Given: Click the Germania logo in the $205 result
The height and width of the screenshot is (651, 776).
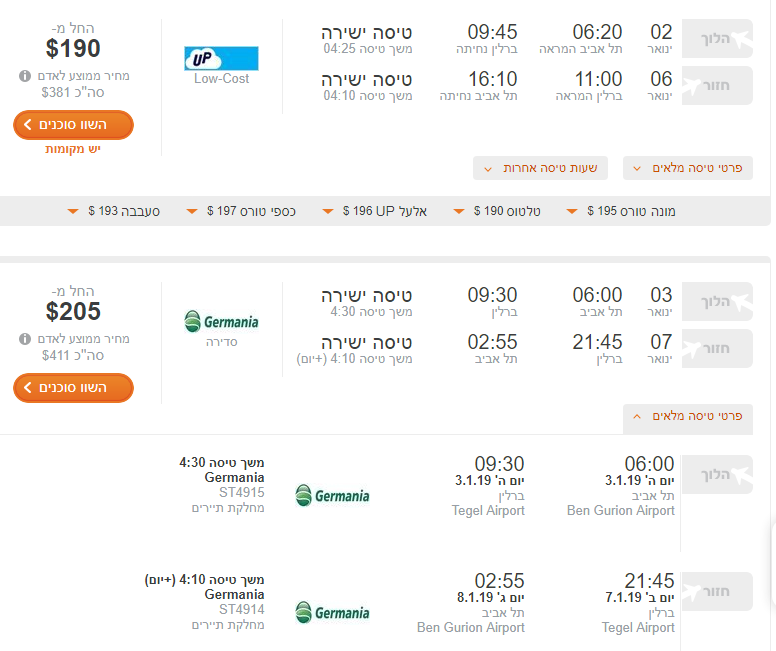Looking at the screenshot, I should [221, 322].
